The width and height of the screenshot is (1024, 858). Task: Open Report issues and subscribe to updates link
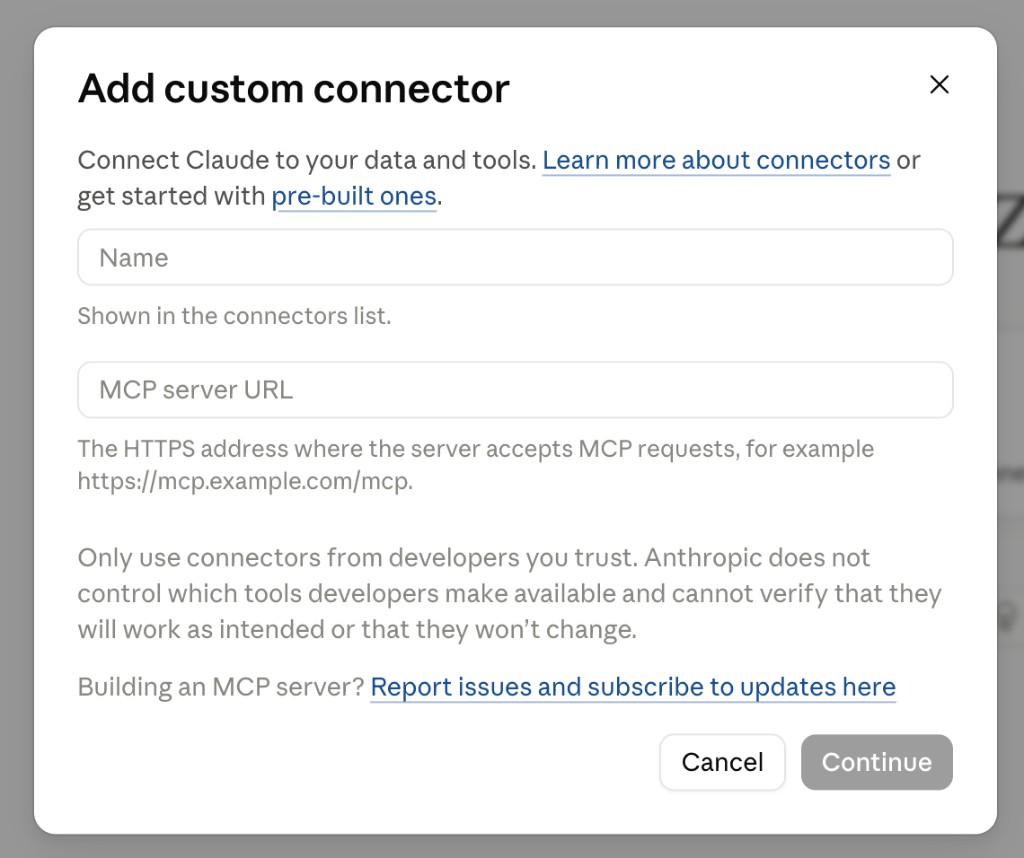pyautogui.click(x=633, y=687)
